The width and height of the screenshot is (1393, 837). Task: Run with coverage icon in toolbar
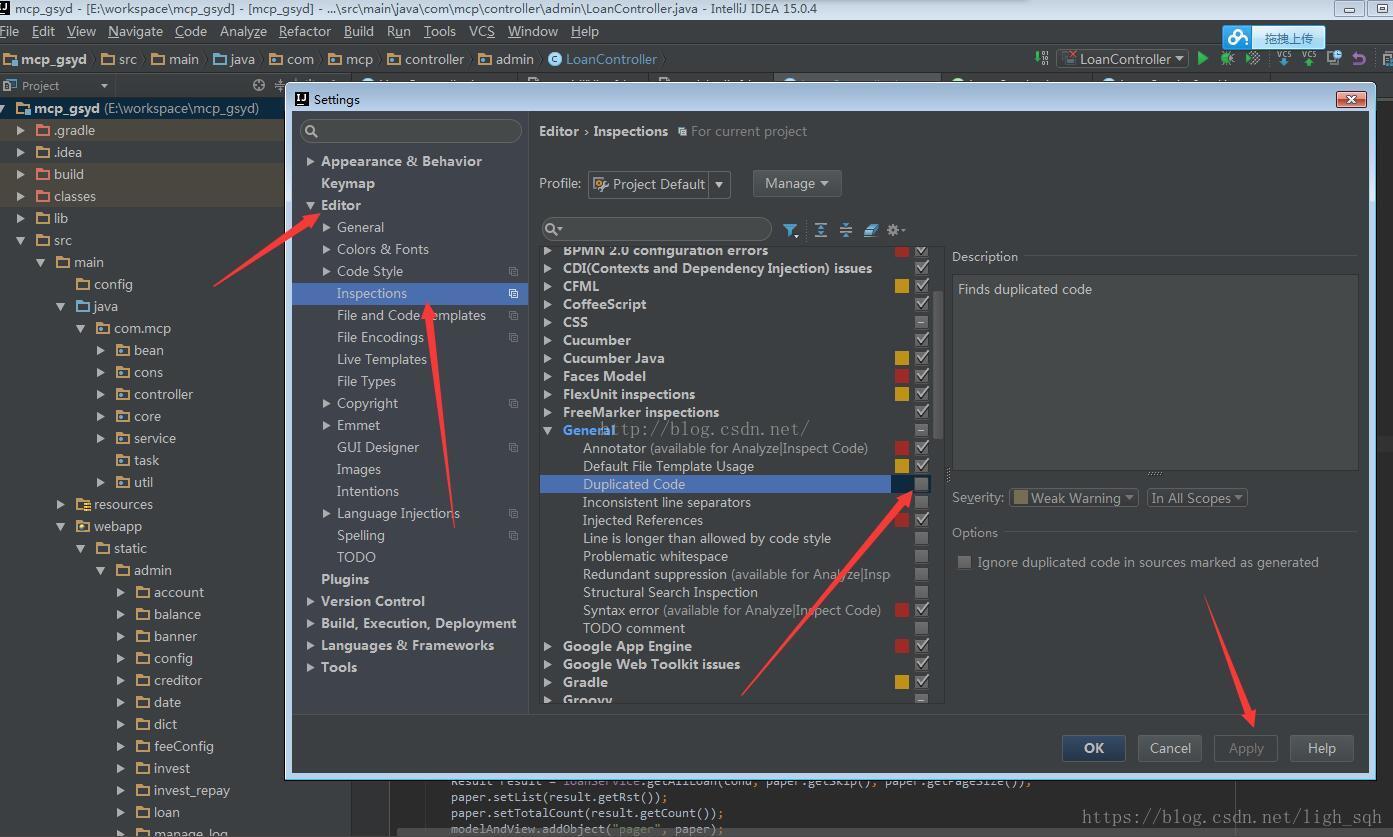tap(1253, 58)
